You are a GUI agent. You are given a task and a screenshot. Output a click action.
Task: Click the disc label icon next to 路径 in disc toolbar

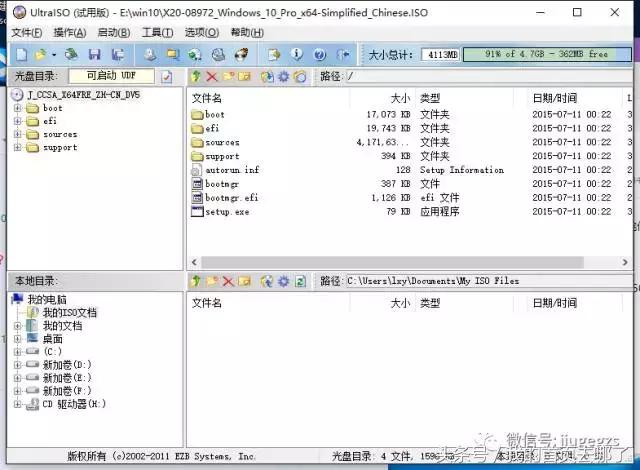tap(300, 76)
